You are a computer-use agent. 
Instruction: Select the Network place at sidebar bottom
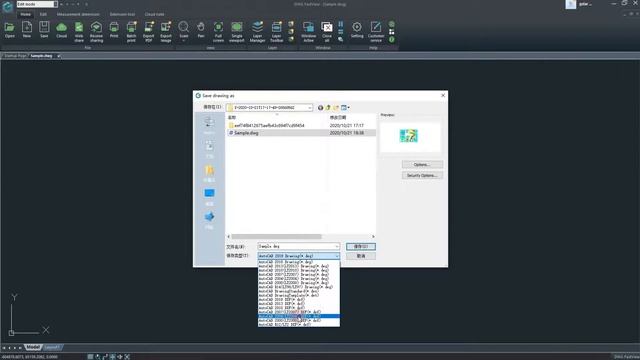tap(209, 220)
